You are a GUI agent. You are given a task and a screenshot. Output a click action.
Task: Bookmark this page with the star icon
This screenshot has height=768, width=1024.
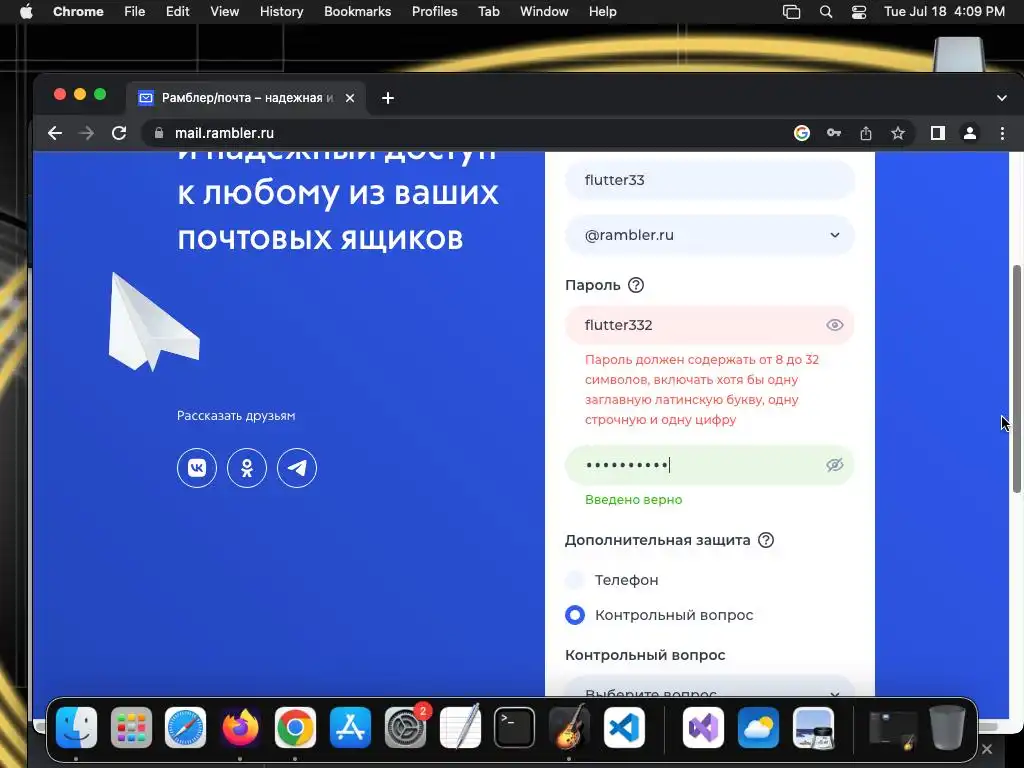point(898,133)
